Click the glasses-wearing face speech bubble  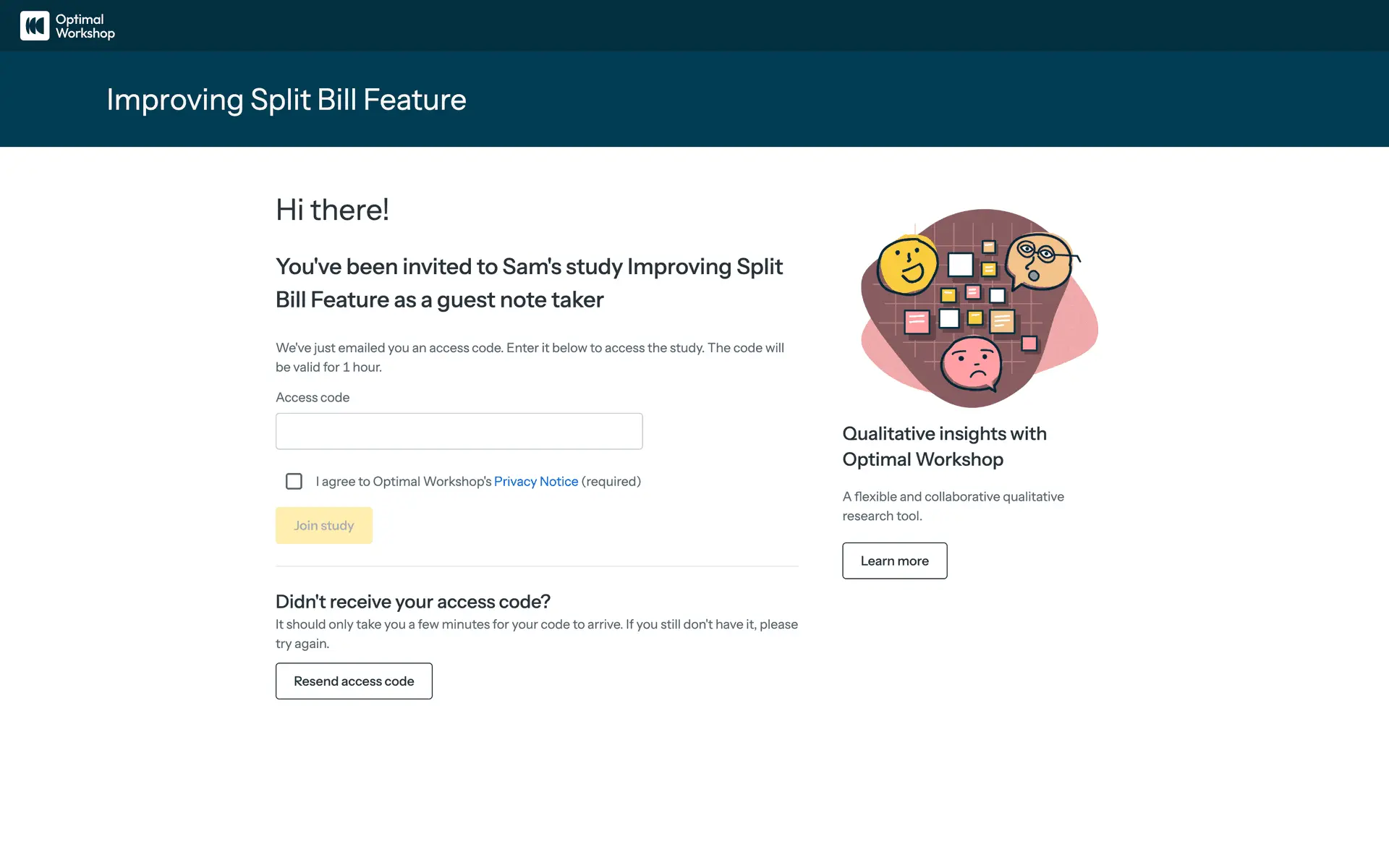tap(1039, 260)
